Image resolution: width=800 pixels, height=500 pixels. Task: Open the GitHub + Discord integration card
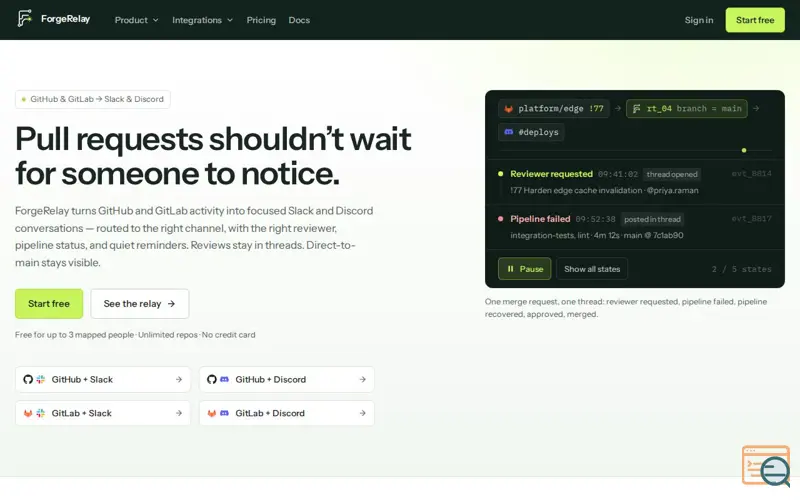coord(287,380)
